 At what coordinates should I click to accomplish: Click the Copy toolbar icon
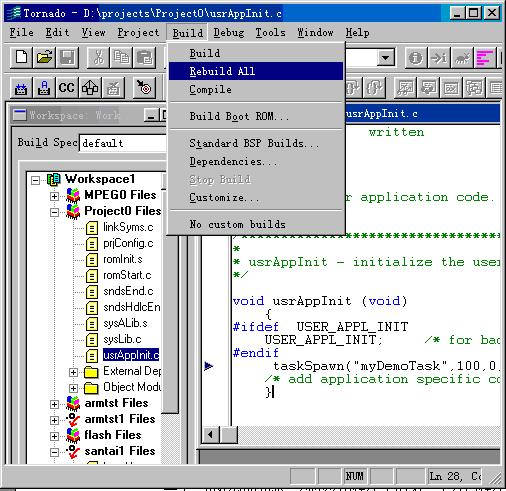pos(121,58)
